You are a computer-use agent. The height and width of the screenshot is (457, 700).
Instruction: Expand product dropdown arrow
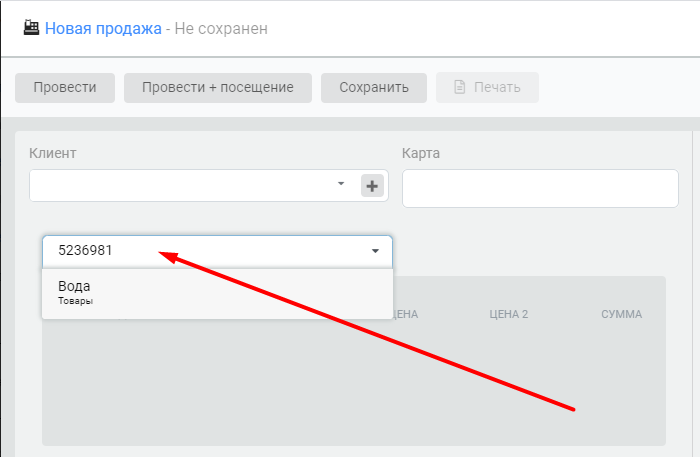coord(375,251)
